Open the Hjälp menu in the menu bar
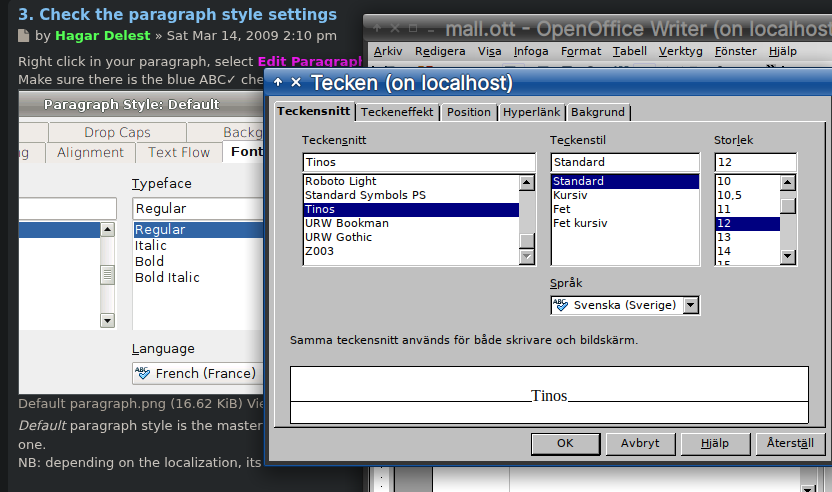This screenshot has width=832, height=492. [x=783, y=51]
